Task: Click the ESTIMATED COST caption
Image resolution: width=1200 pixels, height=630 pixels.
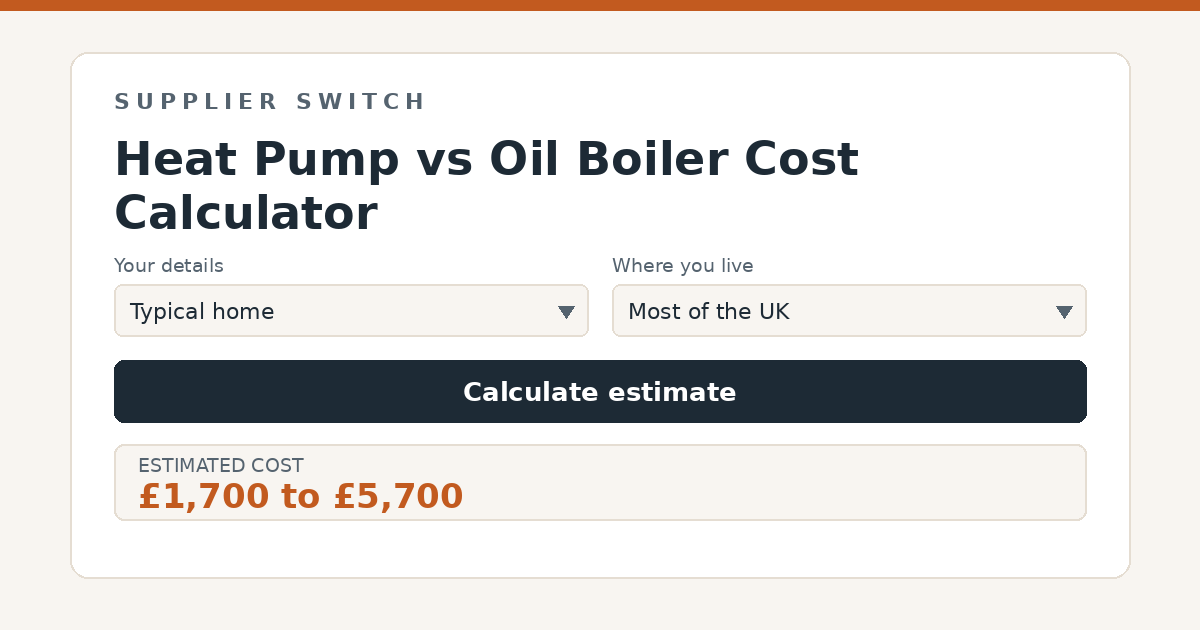Action: (x=221, y=466)
